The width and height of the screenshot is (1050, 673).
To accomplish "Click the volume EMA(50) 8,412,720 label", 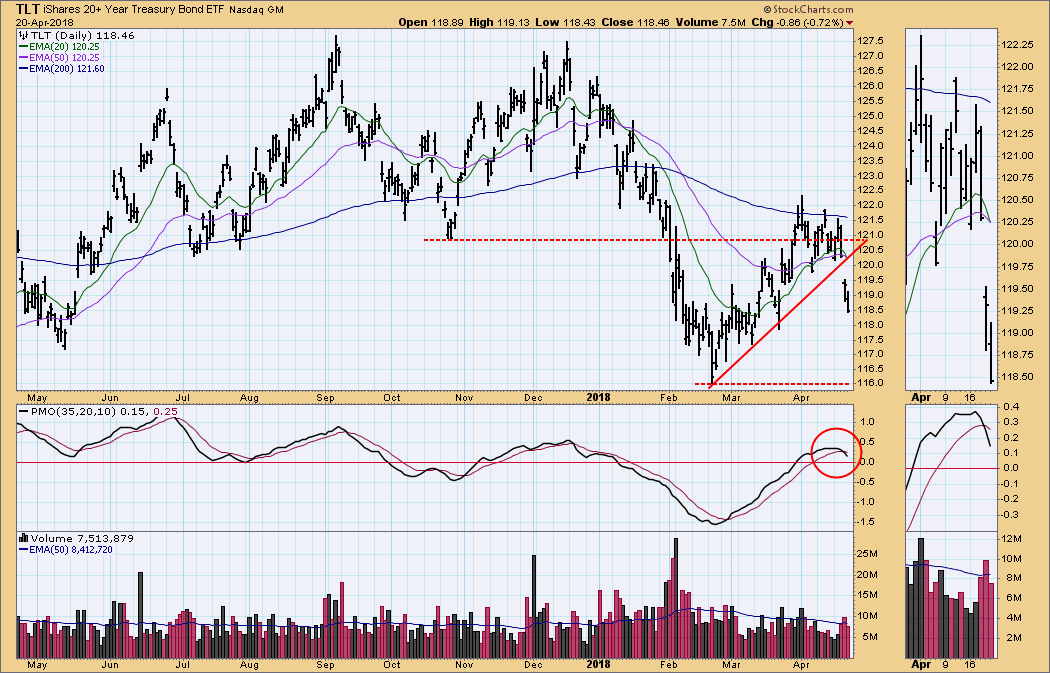I will click(66, 550).
